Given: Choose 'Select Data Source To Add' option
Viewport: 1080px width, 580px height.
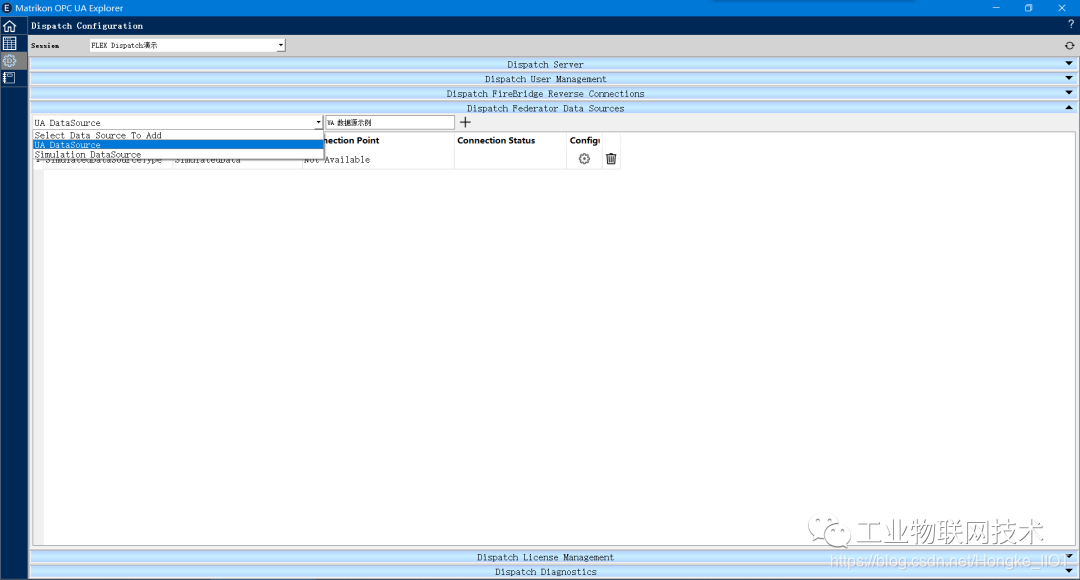Looking at the screenshot, I should coord(178,136).
